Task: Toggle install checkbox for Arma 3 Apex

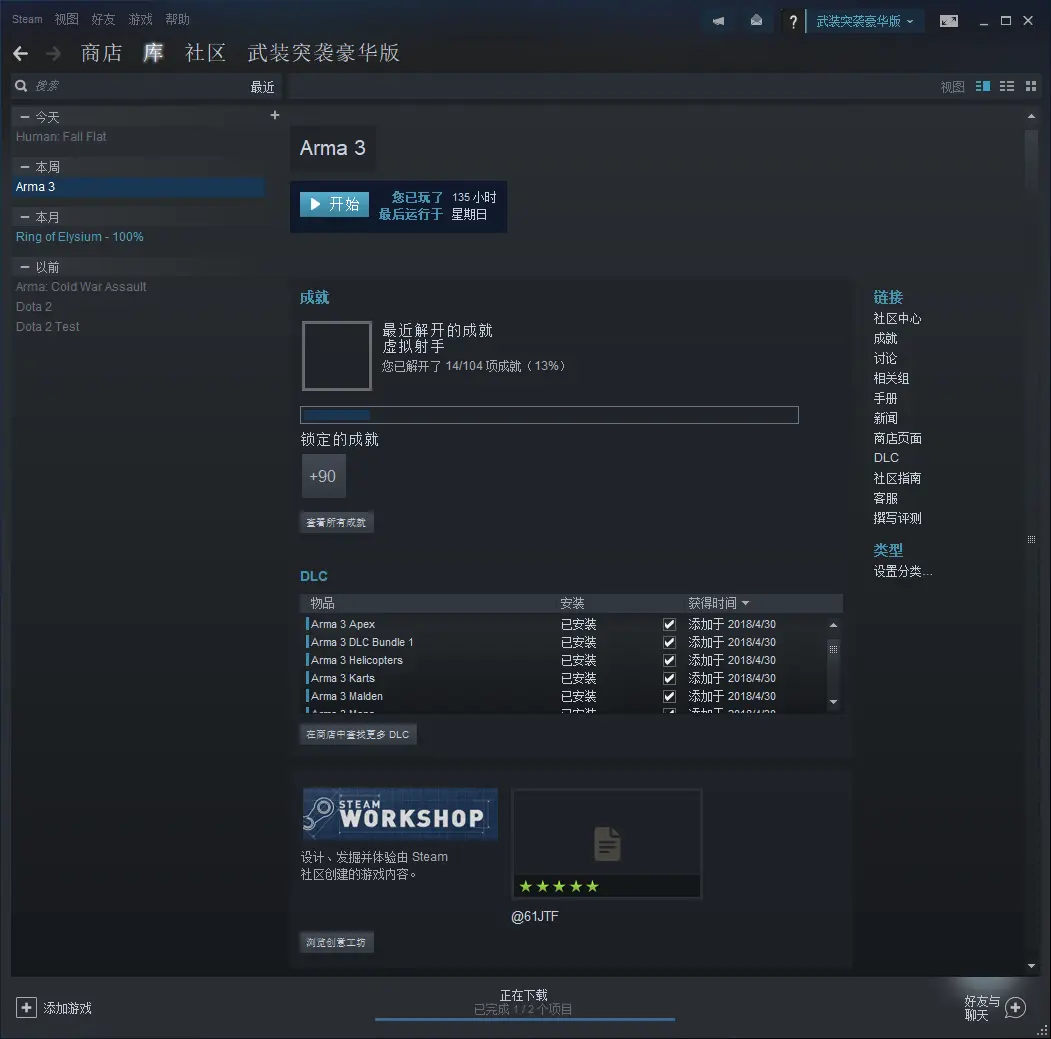Action: [669, 624]
